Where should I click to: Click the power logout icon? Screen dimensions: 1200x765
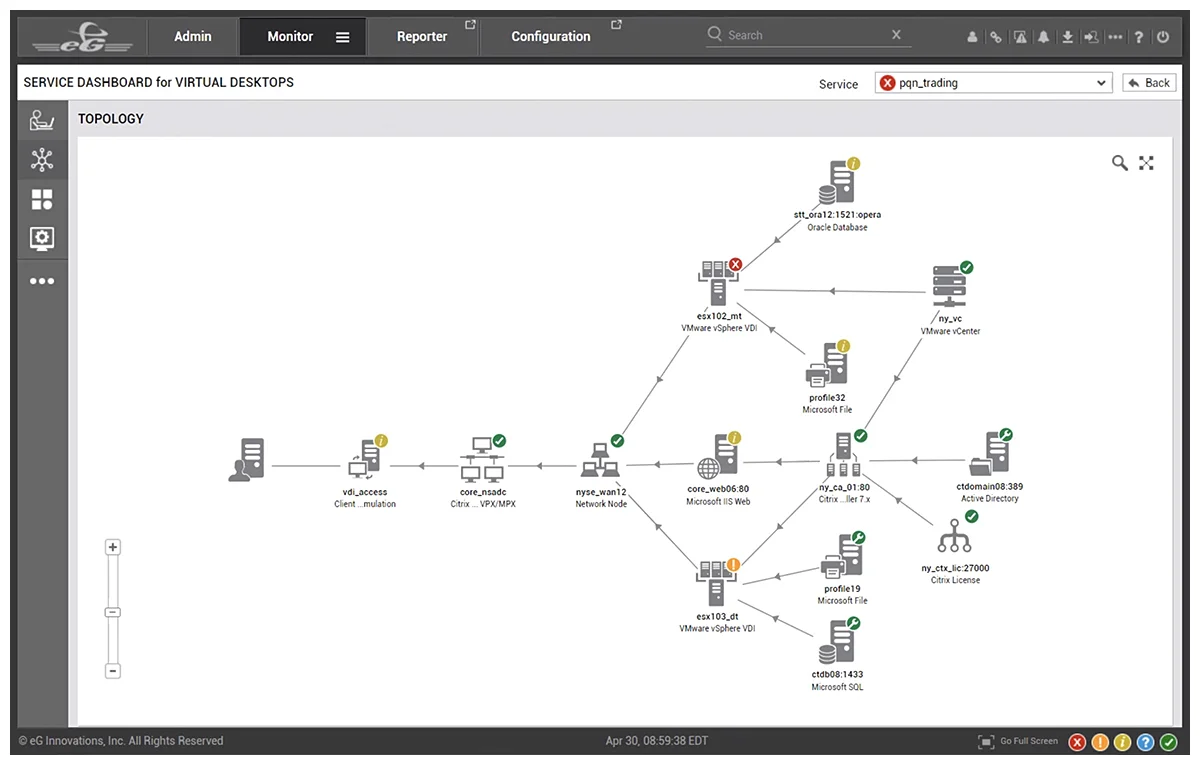tap(1163, 37)
